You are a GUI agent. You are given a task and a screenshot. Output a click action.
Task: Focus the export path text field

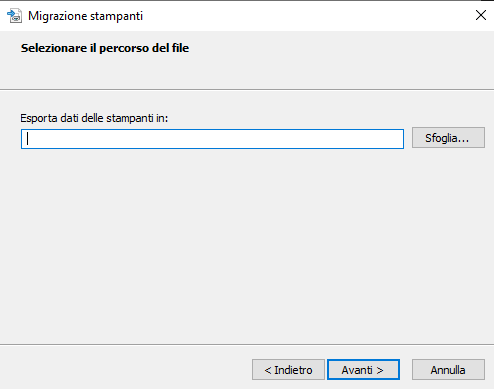tap(212, 139)
